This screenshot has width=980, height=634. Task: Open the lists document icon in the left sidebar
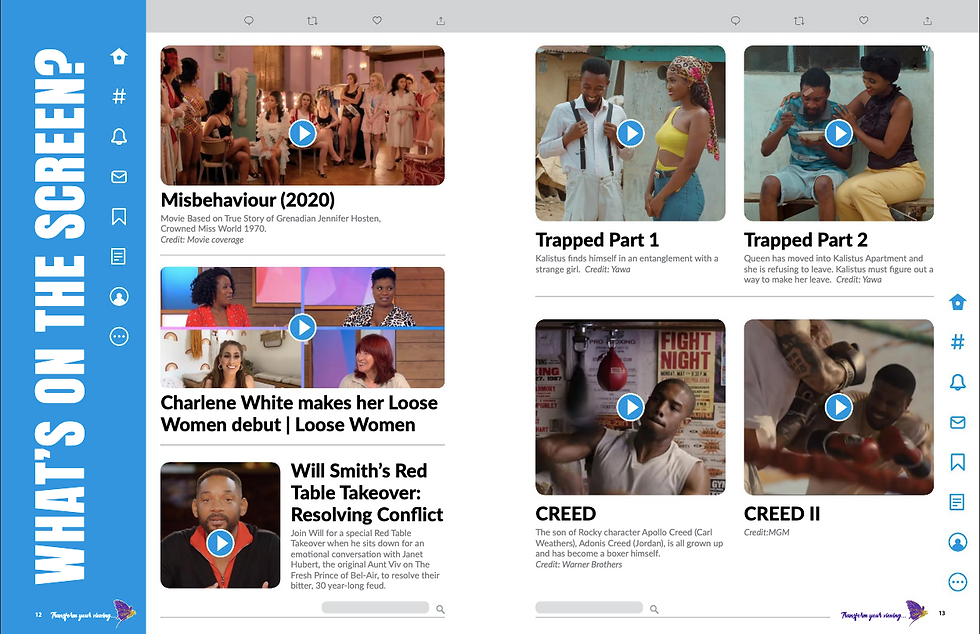pyautogui.click(x=118, y=256)
